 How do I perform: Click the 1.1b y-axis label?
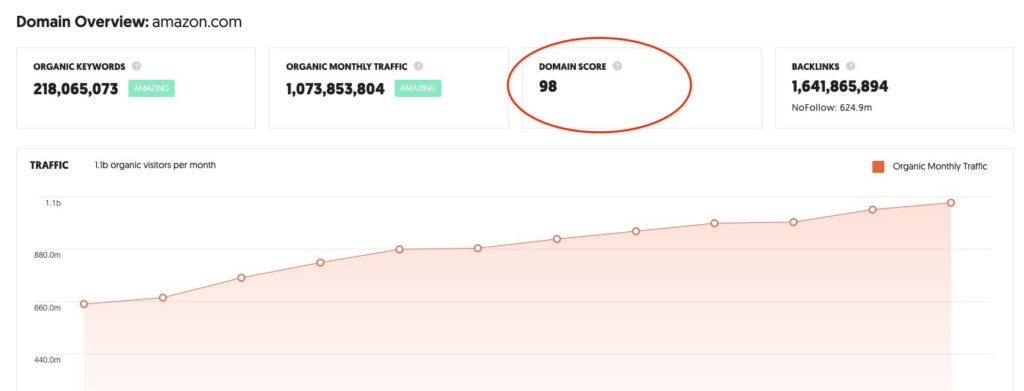(x=54, y=203)
